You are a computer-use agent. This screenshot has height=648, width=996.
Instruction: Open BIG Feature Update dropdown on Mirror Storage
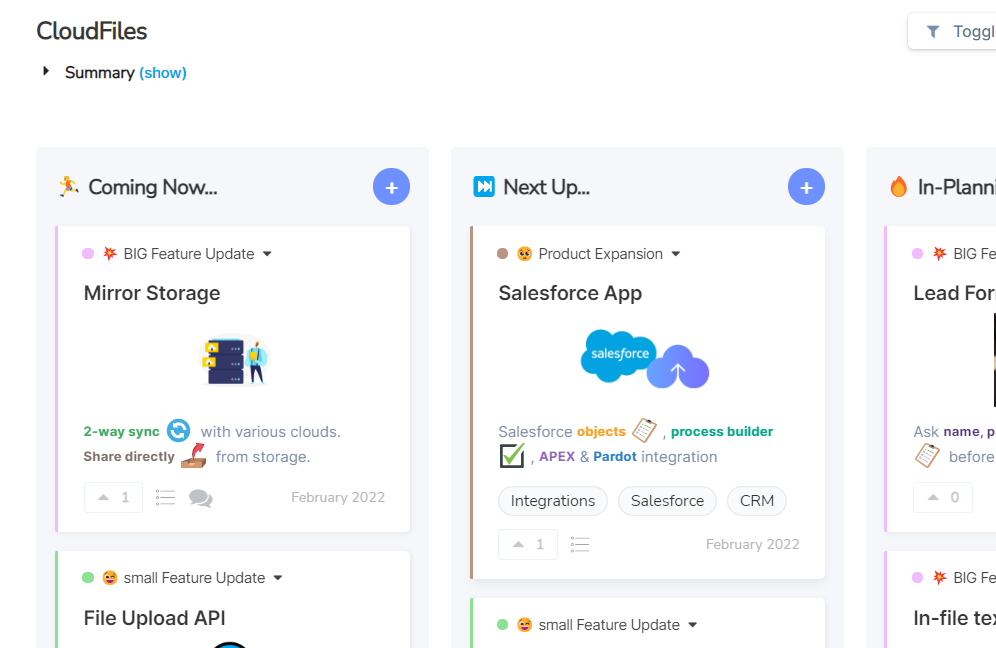[267, 254]
